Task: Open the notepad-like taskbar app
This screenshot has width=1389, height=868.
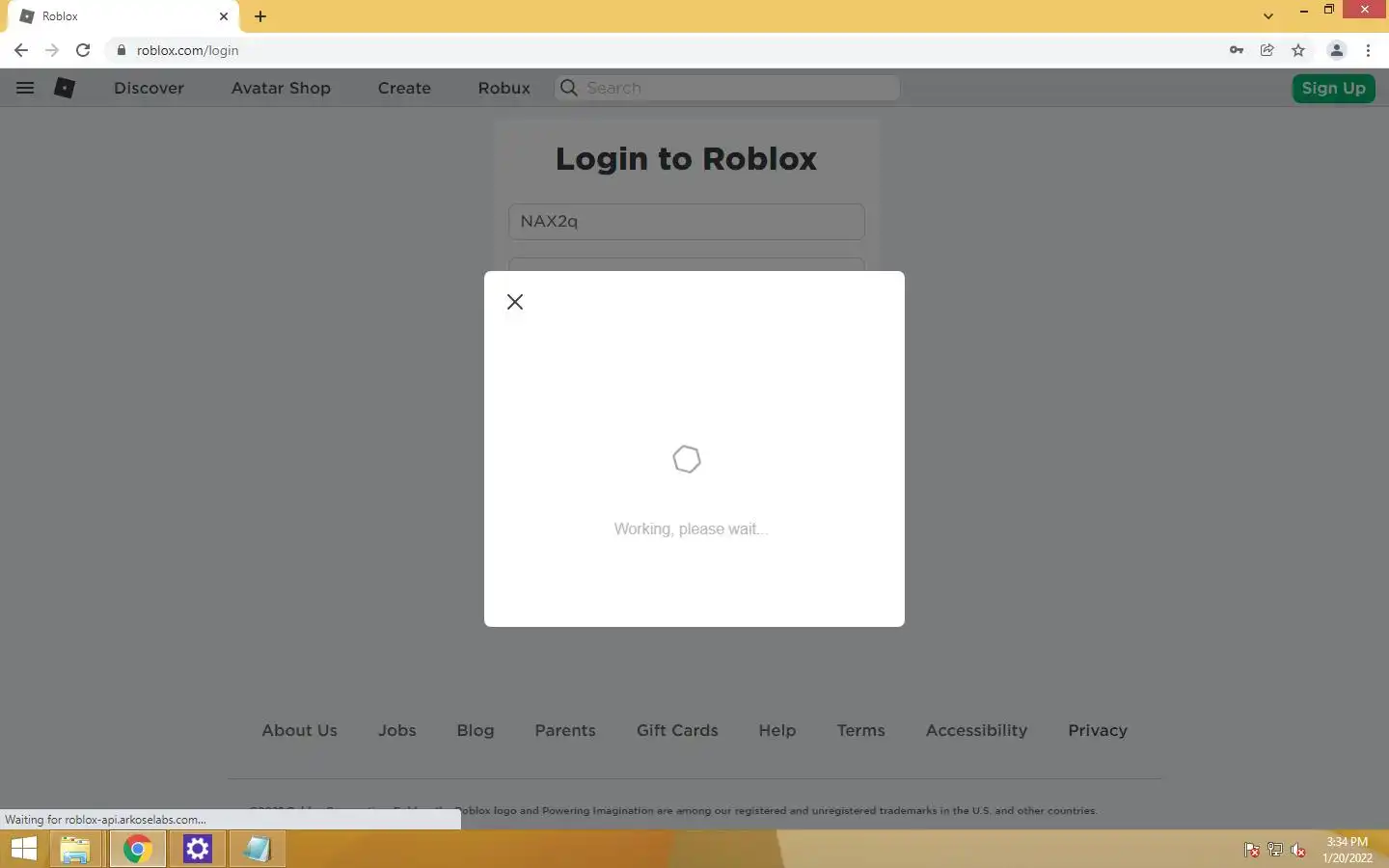Action: pos(258,850)
